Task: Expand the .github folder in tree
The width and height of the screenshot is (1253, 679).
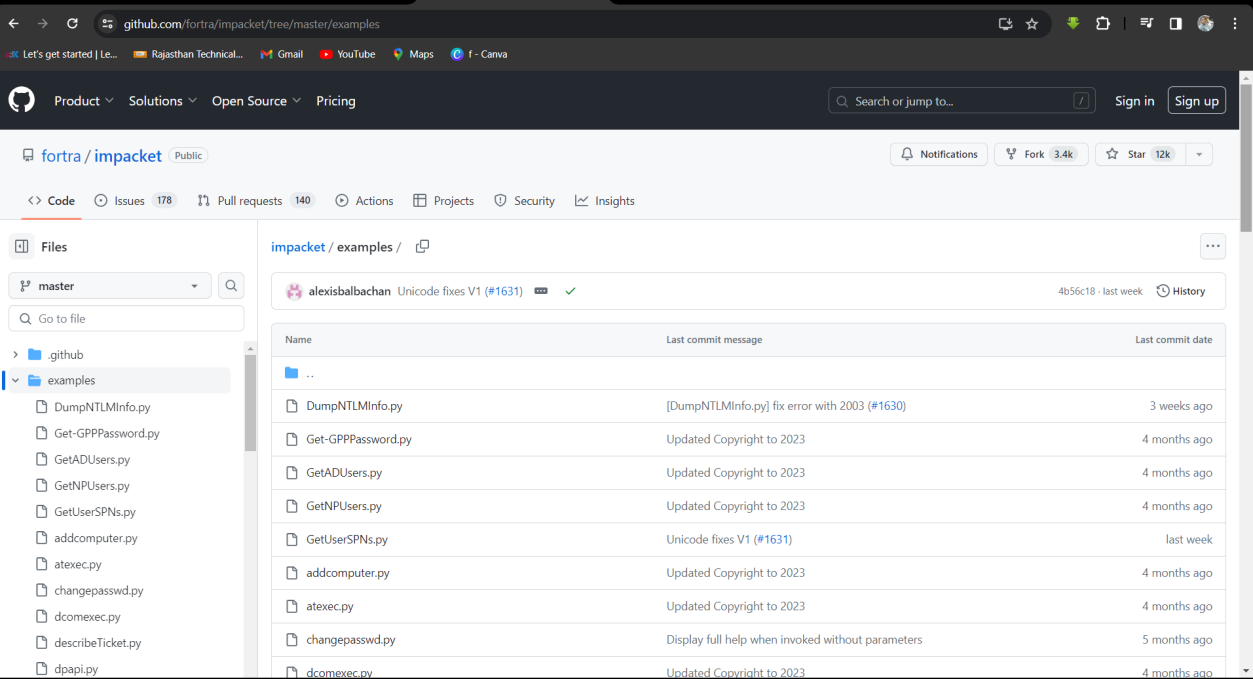Action: (x=15, y=355)
